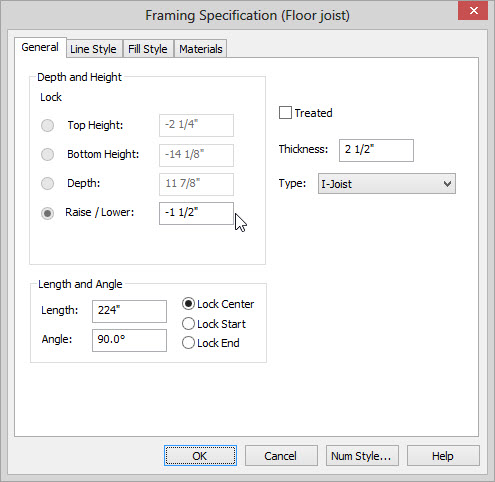495x482 pixels.
Task: Close the Framing Specification dialog
Action: 473,11
